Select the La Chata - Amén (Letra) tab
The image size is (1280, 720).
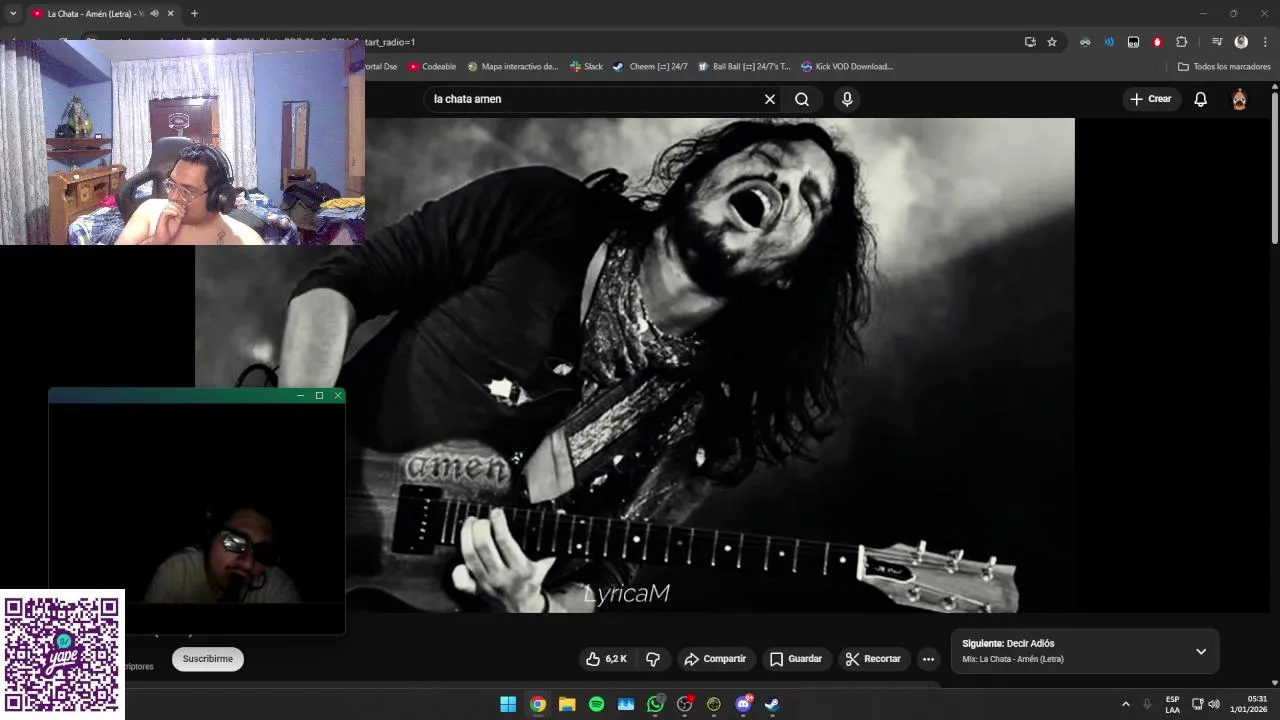95,14
